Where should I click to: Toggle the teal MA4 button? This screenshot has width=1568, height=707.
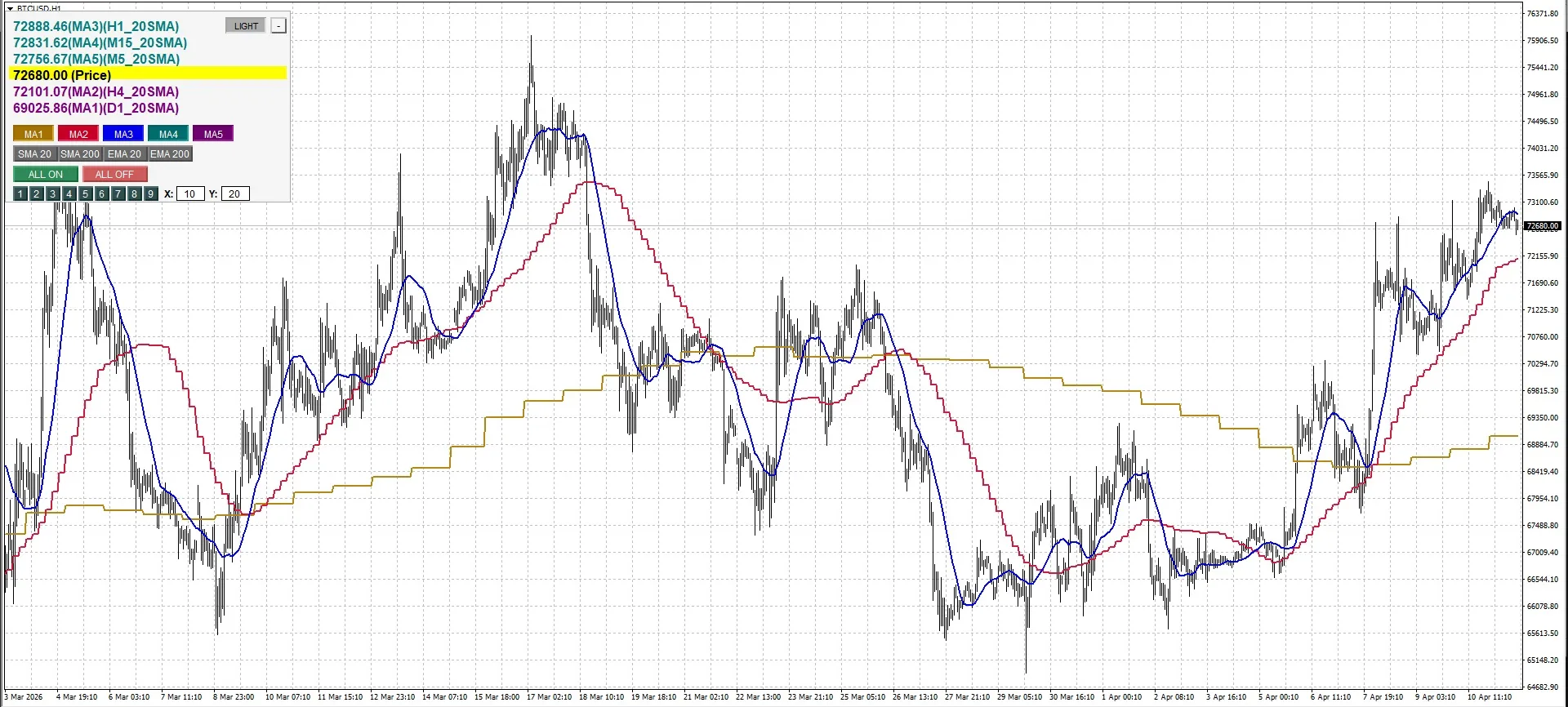coord(168,134)
